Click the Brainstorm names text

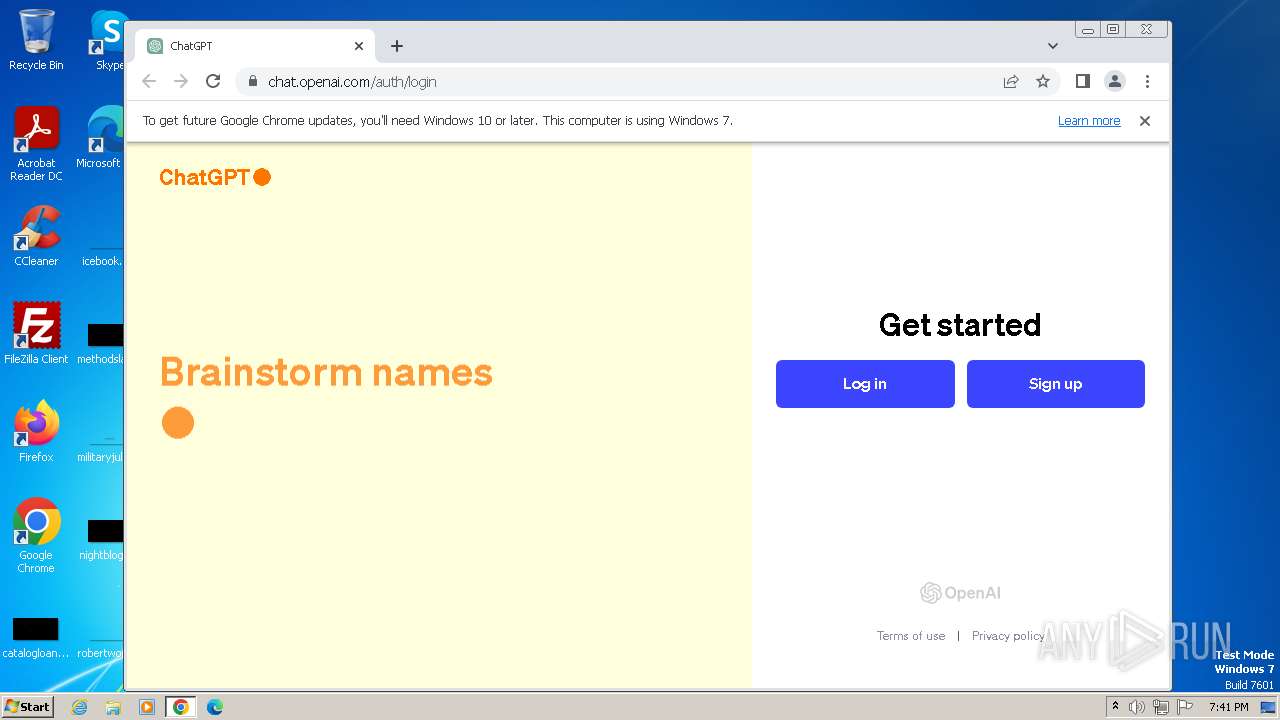click(x=326, y=372)
